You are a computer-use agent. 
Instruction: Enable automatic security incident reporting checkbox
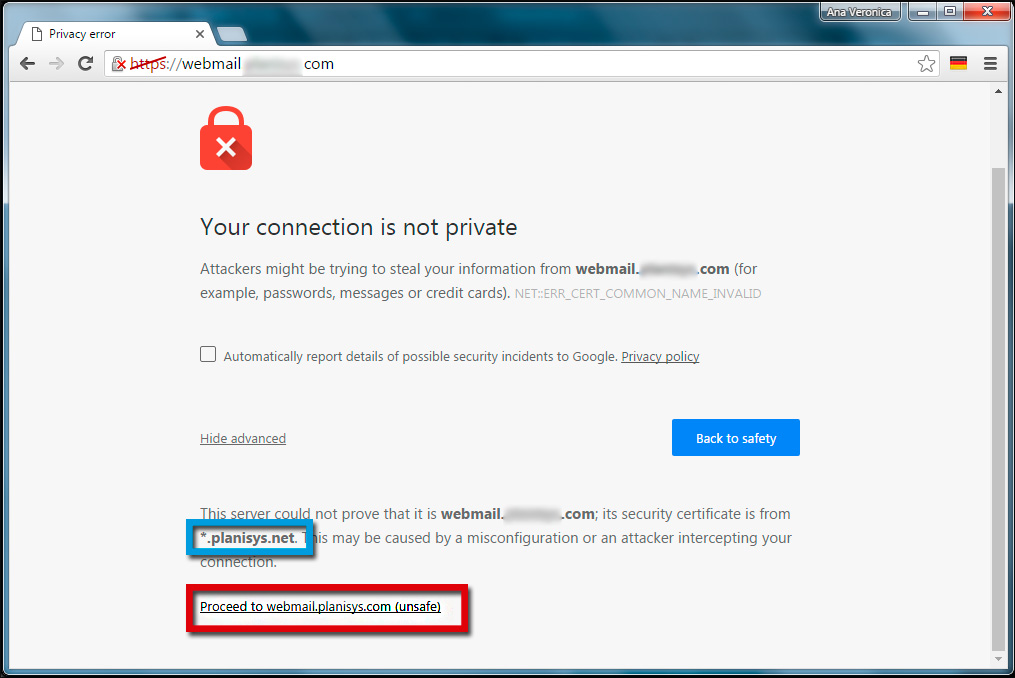(208, 354)
